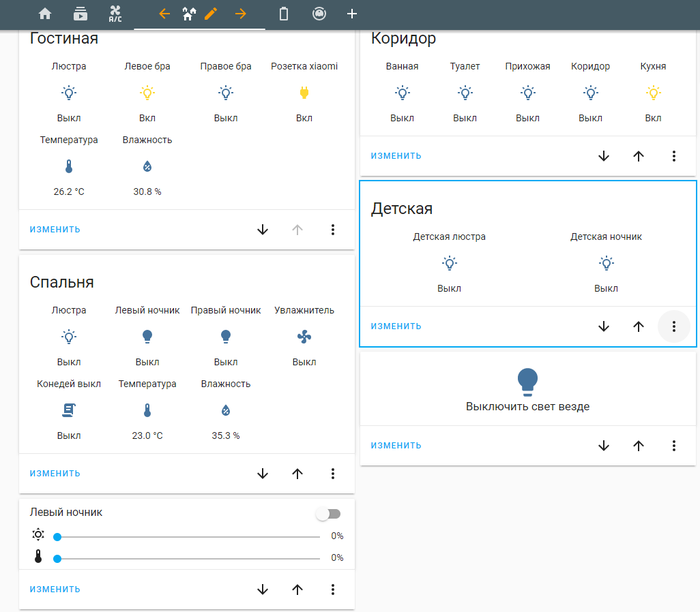
Task: Move the current view left with the arrow
Action: [164, 14]
